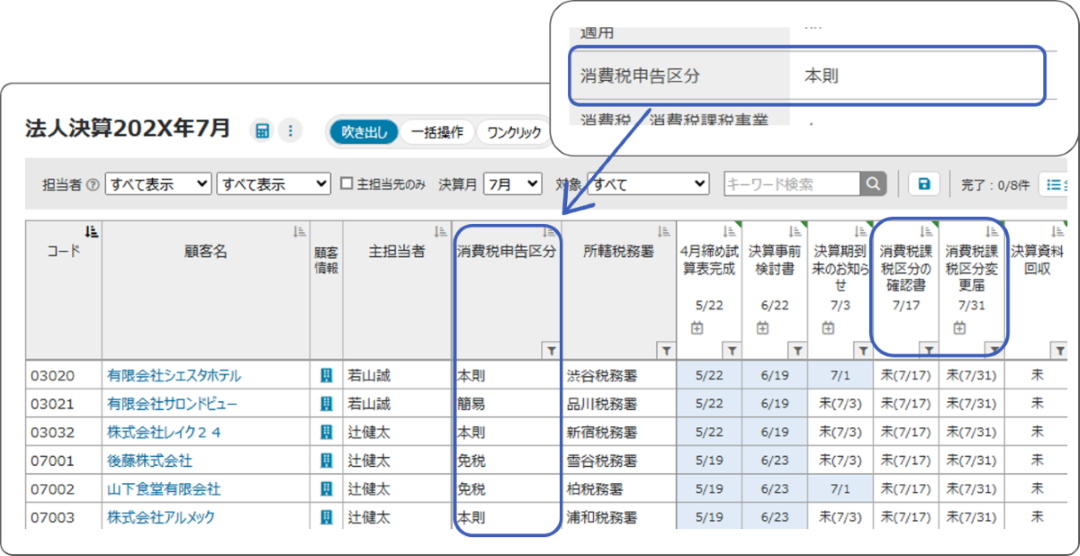Open the filter icon in 4月締め試算表完成 column
Screen dimensions: 1080x556
[x=731, y=351]
